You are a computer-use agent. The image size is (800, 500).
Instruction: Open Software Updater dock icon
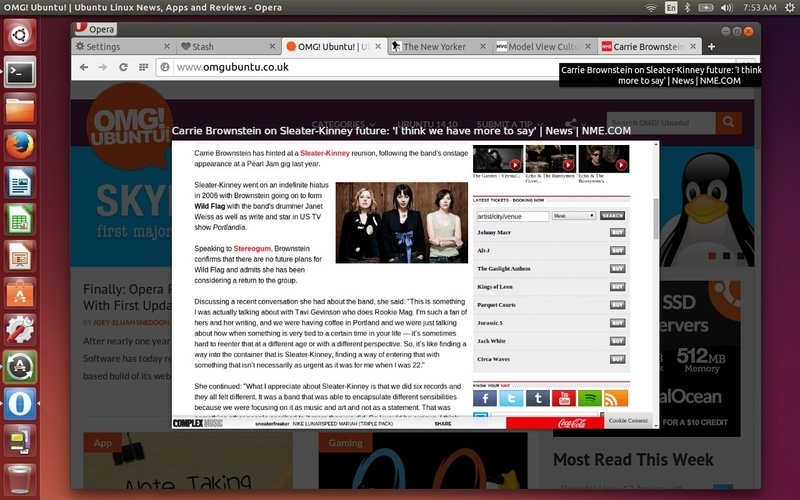20,367
